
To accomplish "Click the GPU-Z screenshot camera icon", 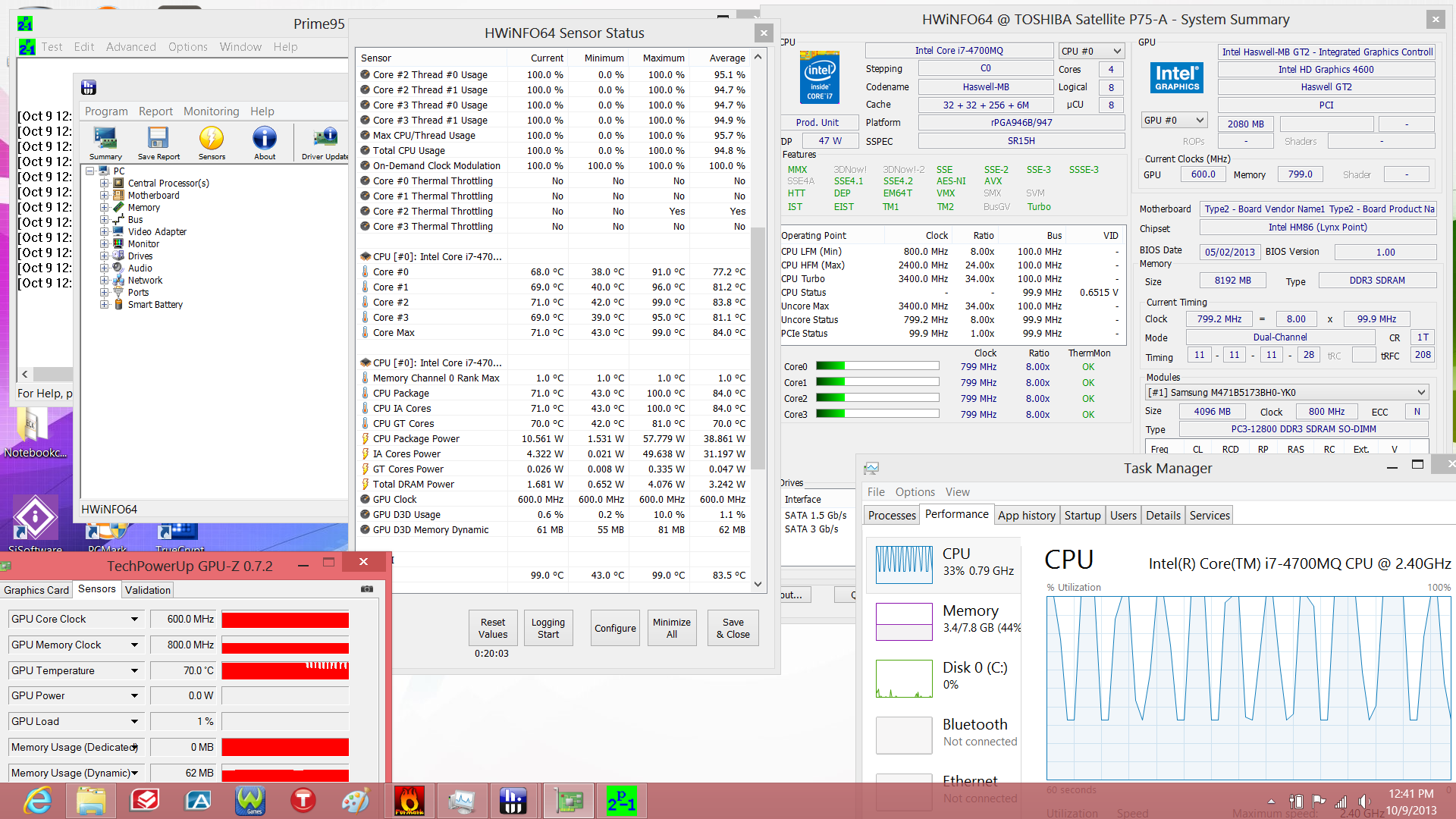I will (x=367, y=588).
